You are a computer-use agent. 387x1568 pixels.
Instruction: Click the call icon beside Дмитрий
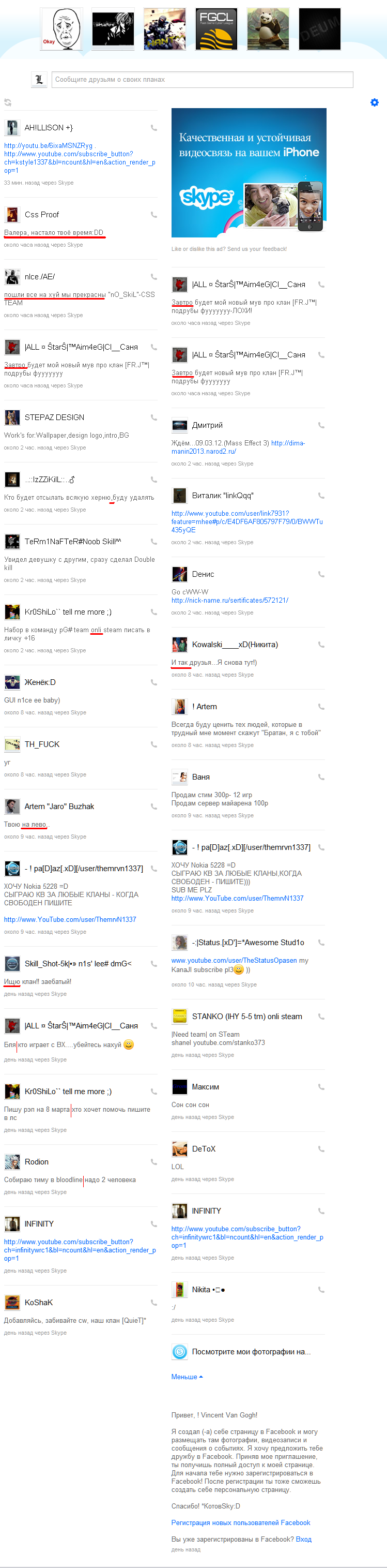(321, 425)
